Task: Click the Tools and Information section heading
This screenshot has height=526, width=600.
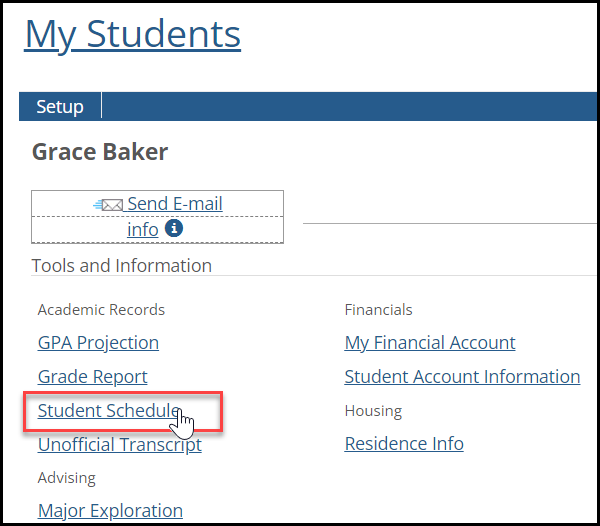Action: [x=122, y=266]
